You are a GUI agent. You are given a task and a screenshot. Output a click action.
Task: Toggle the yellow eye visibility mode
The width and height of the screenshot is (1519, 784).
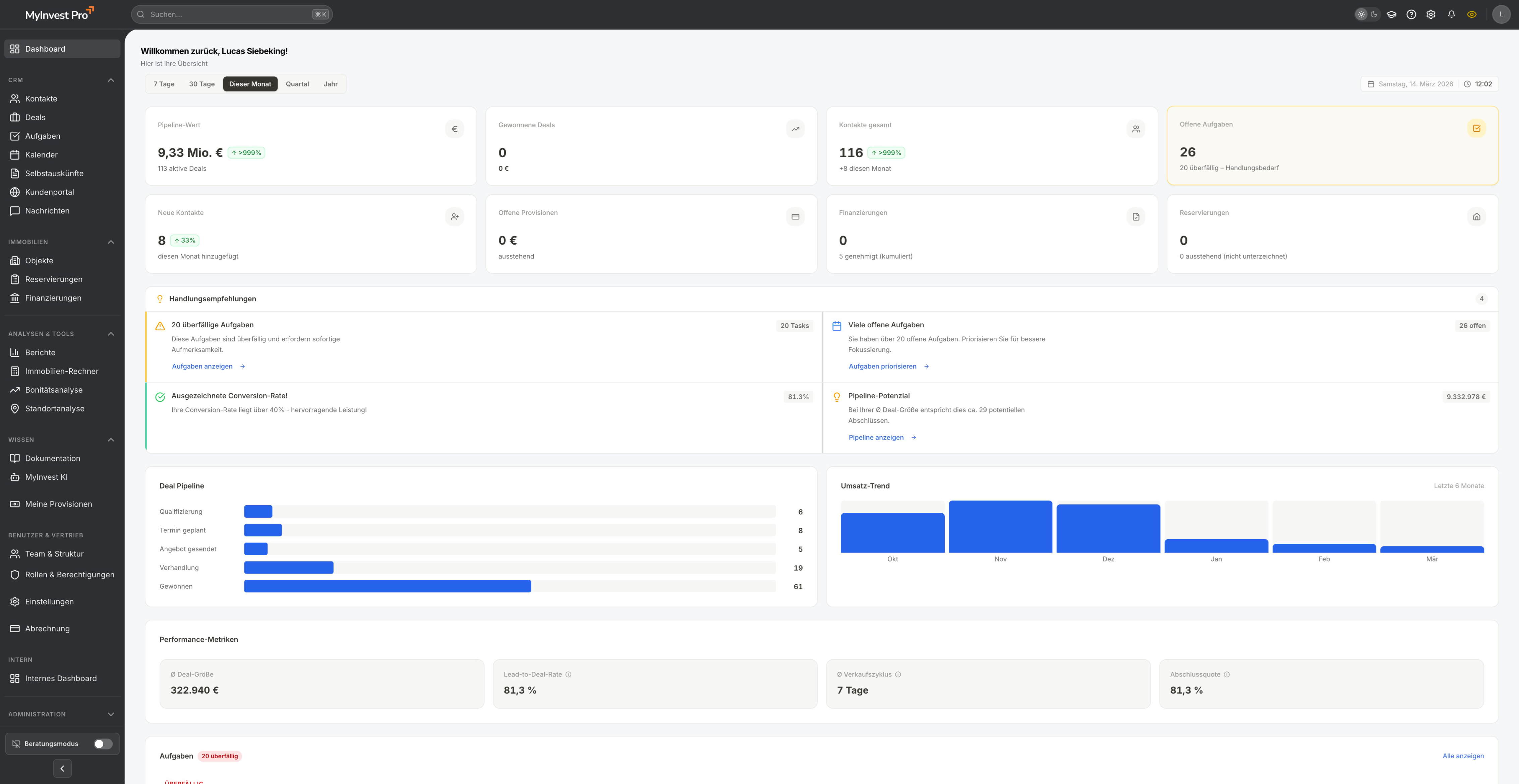point(1471,13)
